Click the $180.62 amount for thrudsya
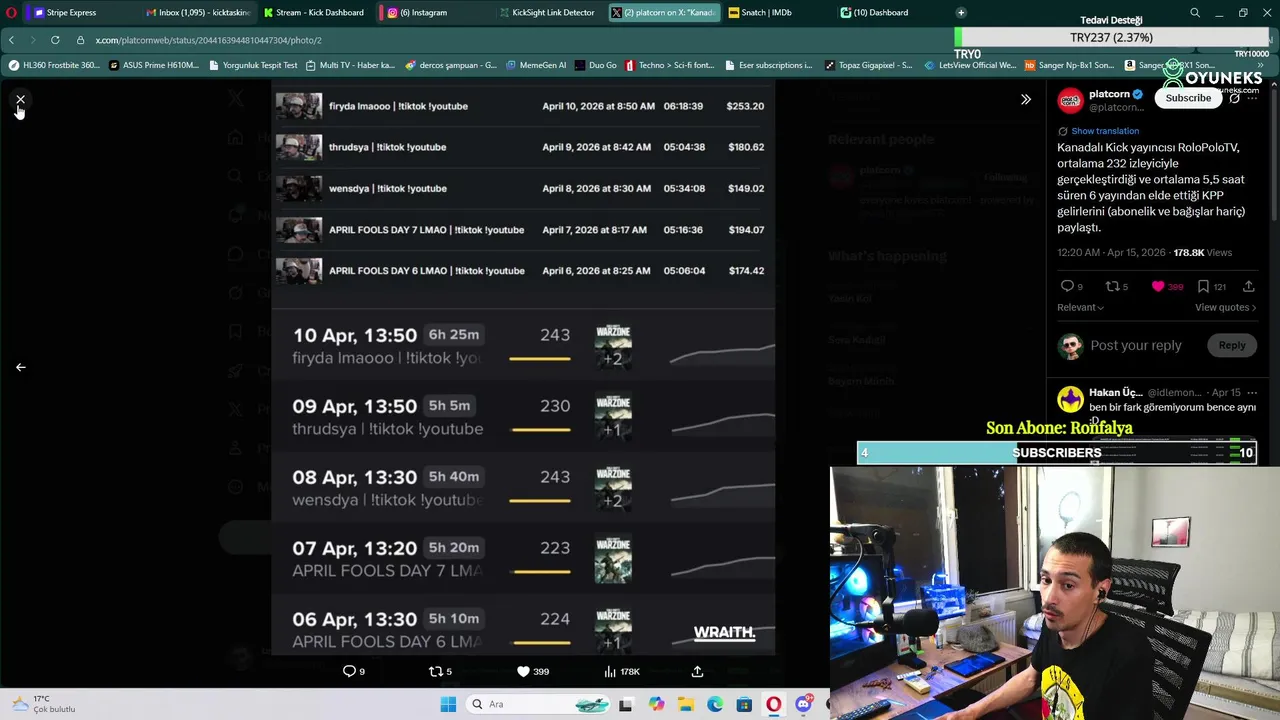The height and width of the screenshot is (720, 1280). [746, 147]
